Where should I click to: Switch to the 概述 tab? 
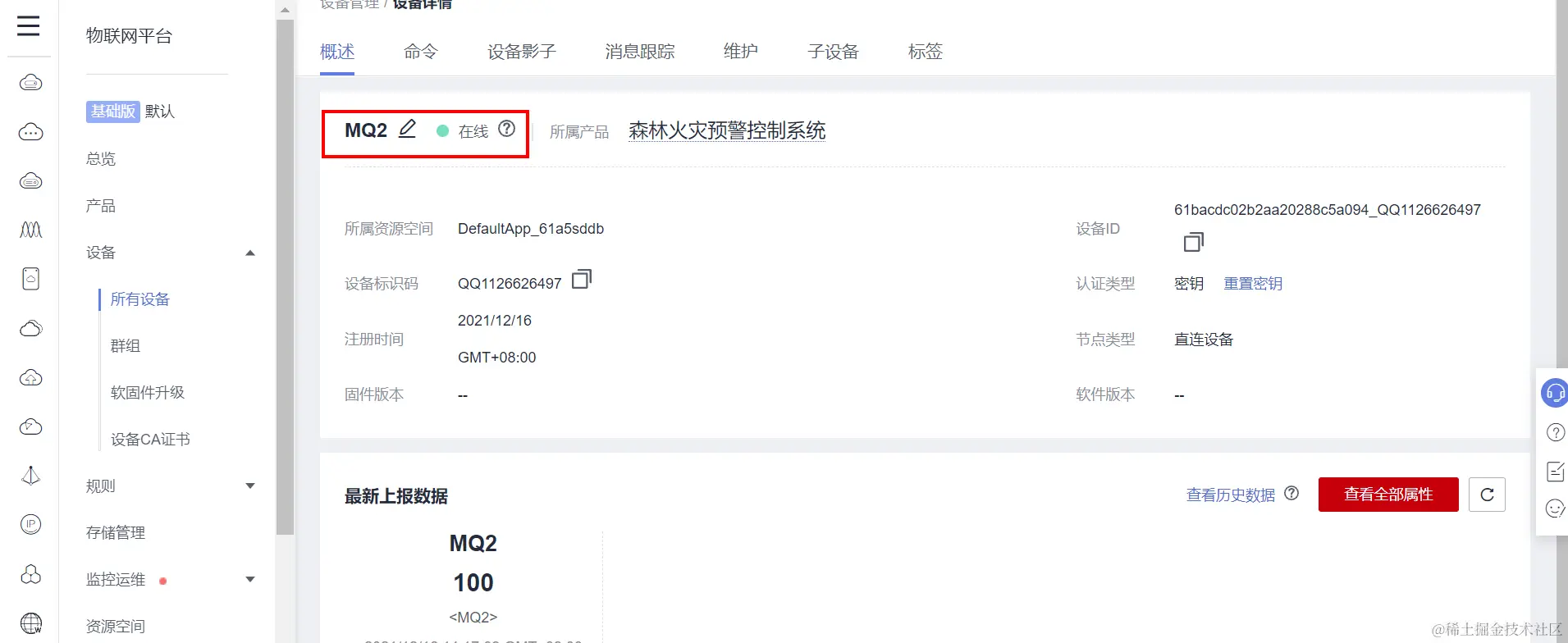337,52
